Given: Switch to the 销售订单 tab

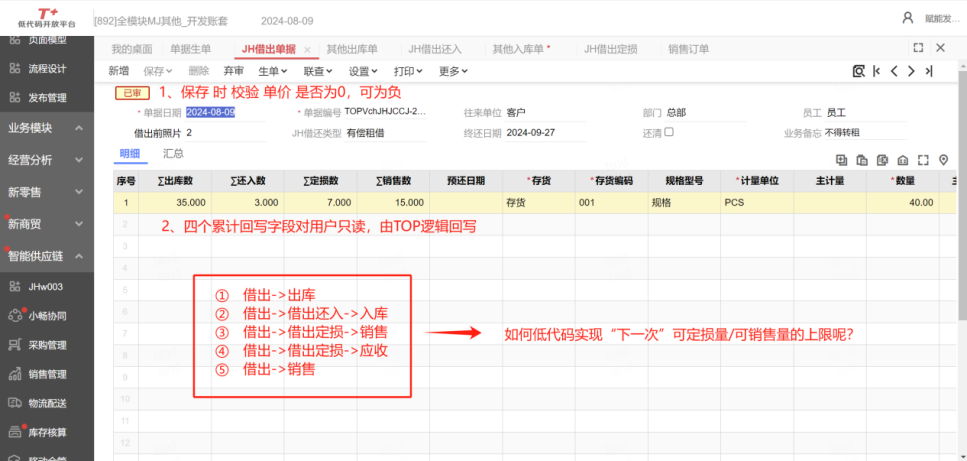Looking at the screenshot, I should (x=688, y=49).
